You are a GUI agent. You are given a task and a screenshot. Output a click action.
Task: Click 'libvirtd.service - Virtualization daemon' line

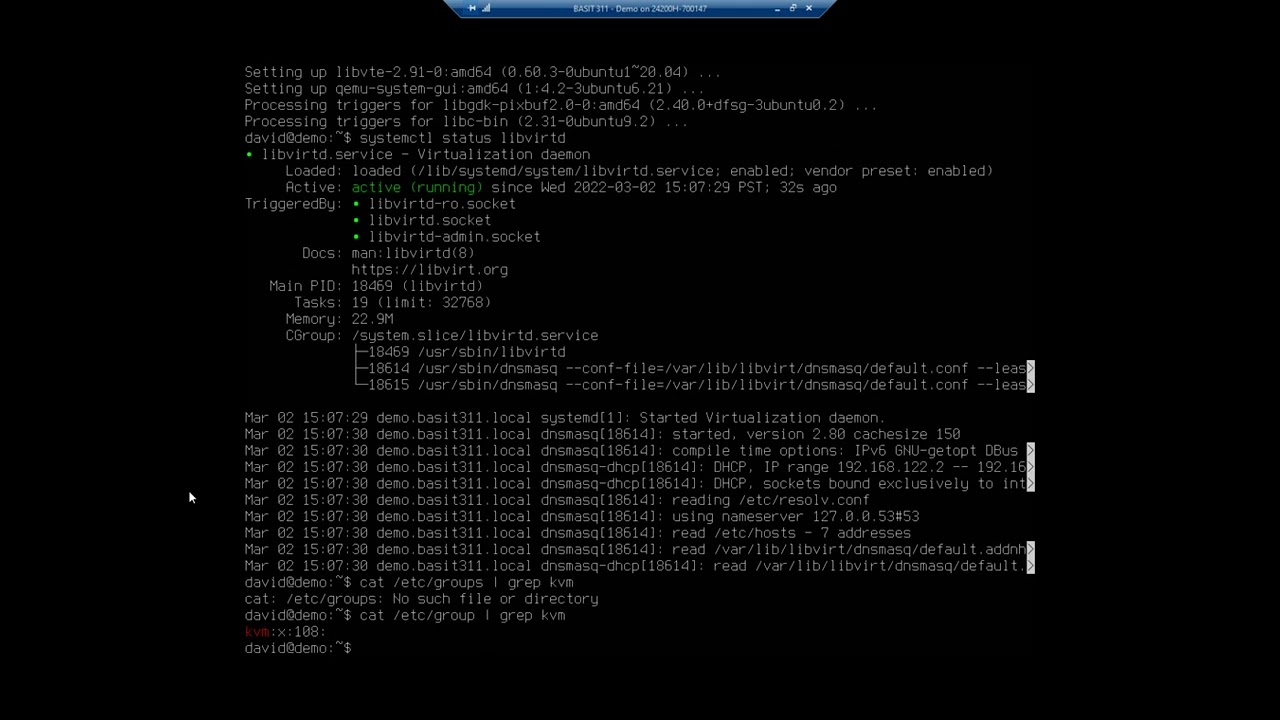point(418,154)
